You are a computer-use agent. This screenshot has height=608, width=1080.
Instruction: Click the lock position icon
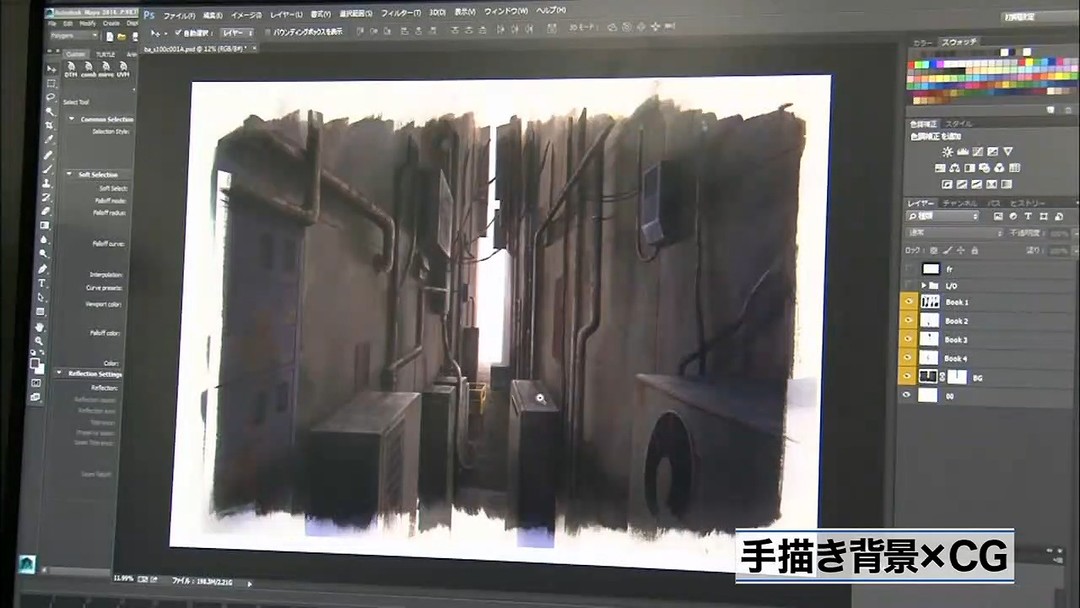[x=961, y=251]
